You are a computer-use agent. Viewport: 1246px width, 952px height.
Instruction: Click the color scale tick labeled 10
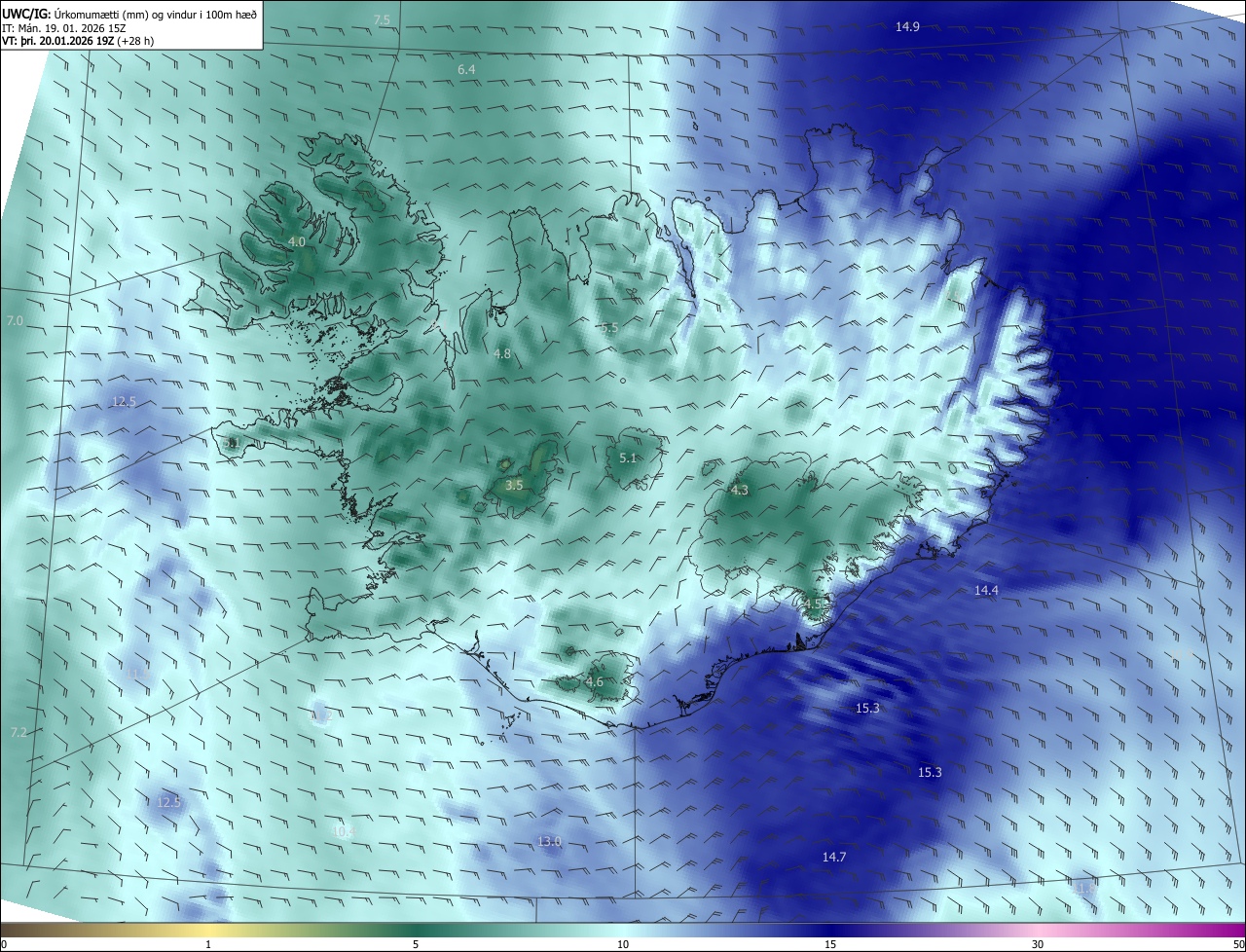623,944
